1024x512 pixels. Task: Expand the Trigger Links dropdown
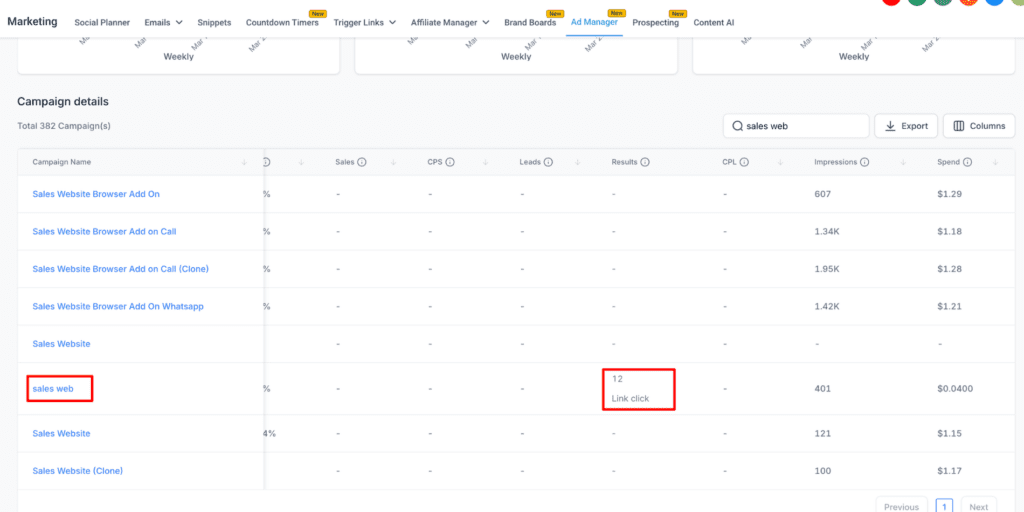pyautogui.click(x=365, y=22)
